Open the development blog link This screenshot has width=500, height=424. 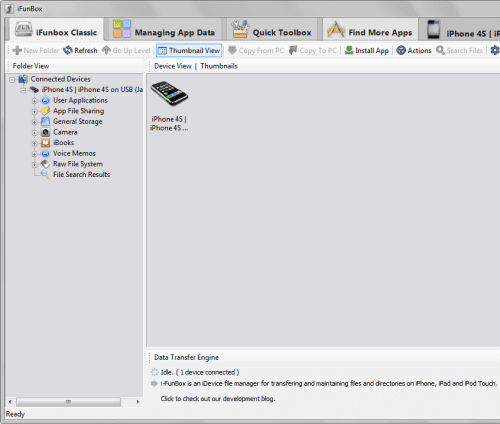click(218, 399)
